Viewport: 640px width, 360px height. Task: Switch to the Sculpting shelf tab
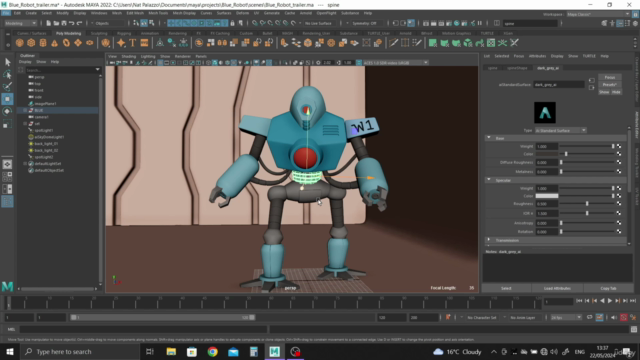99,33
